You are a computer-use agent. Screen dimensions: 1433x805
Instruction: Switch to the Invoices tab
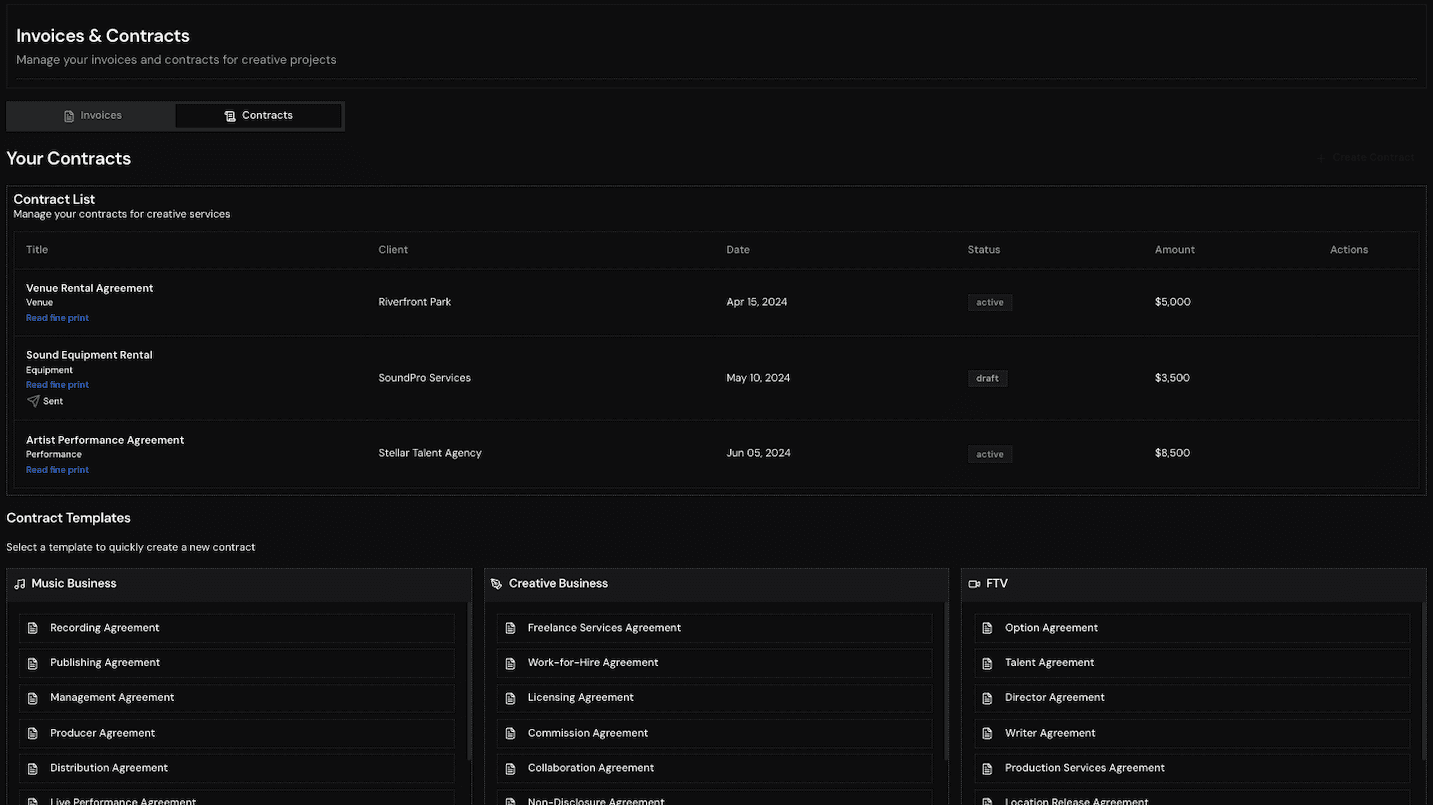pos(92,116)
